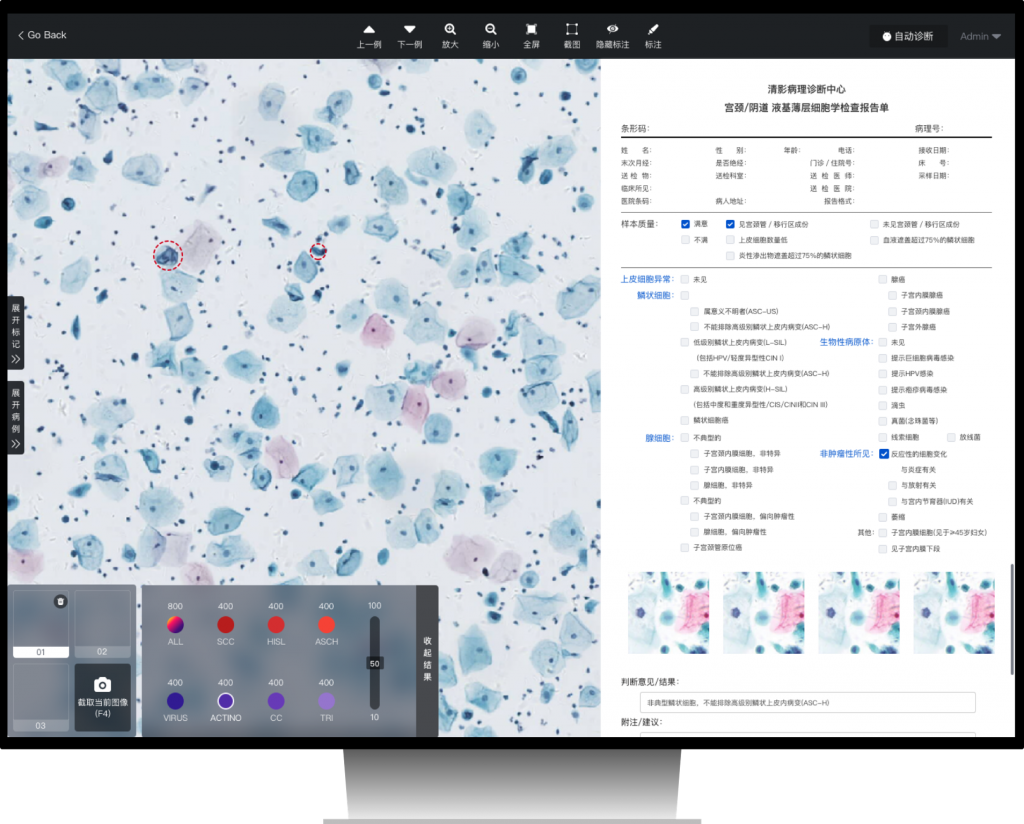Check the 鳞状细胞癌 checkbox
The height and width of the screenshot is (824, 1024).
tap(684, 420)
